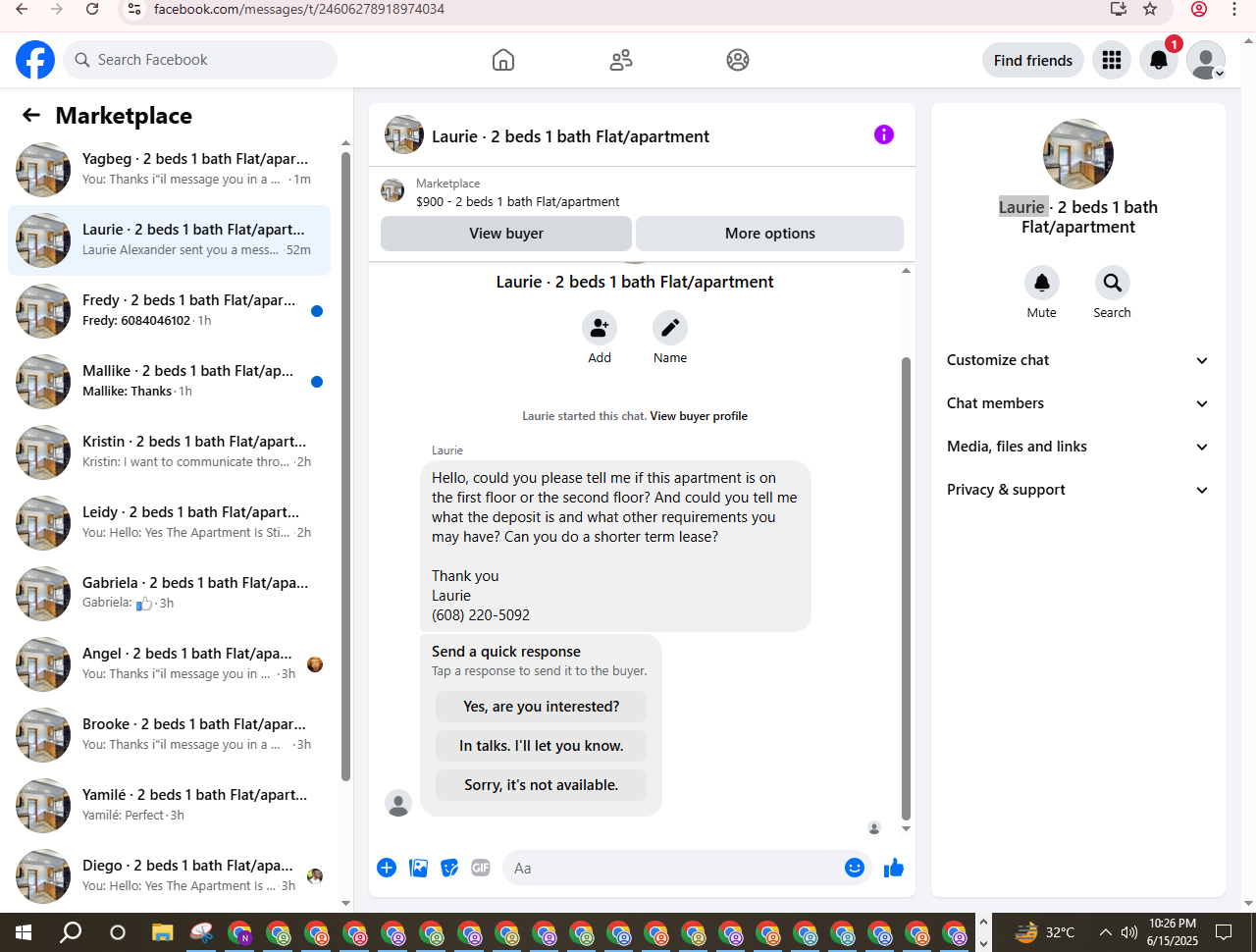Open Windows taskbar search
This screenshot has height=952, width=1256.
click(71, 932)
